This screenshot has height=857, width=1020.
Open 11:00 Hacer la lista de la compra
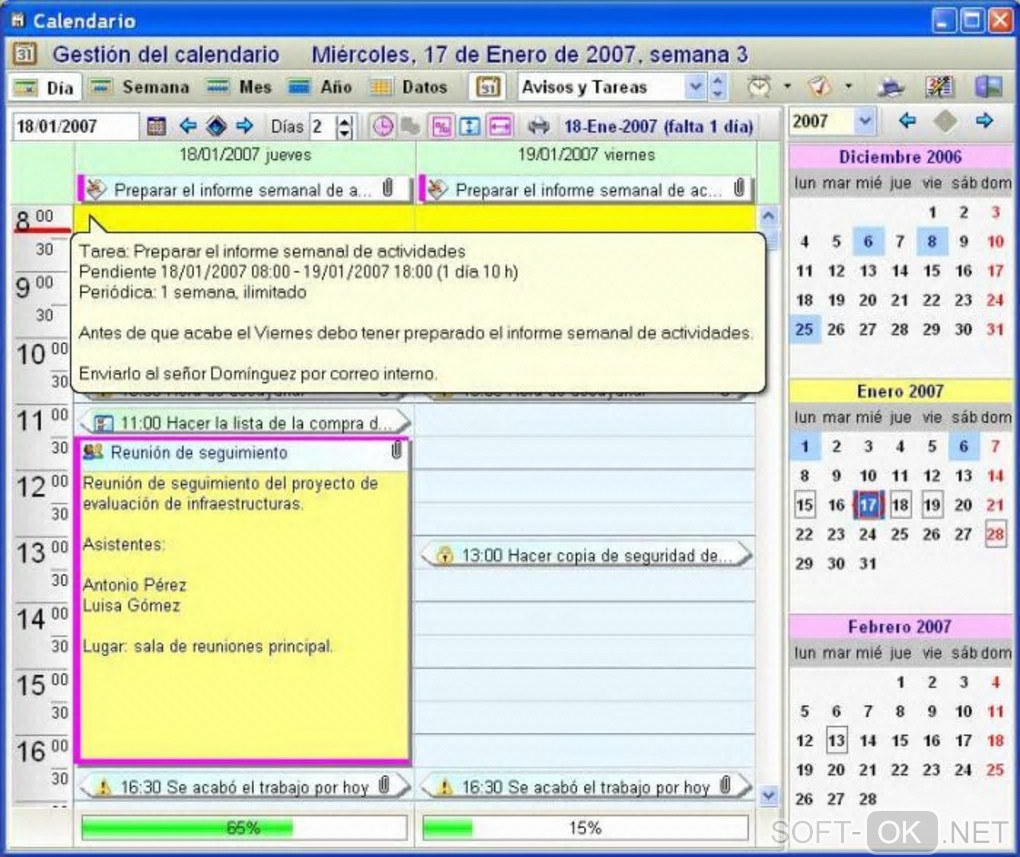coord(245,423)
